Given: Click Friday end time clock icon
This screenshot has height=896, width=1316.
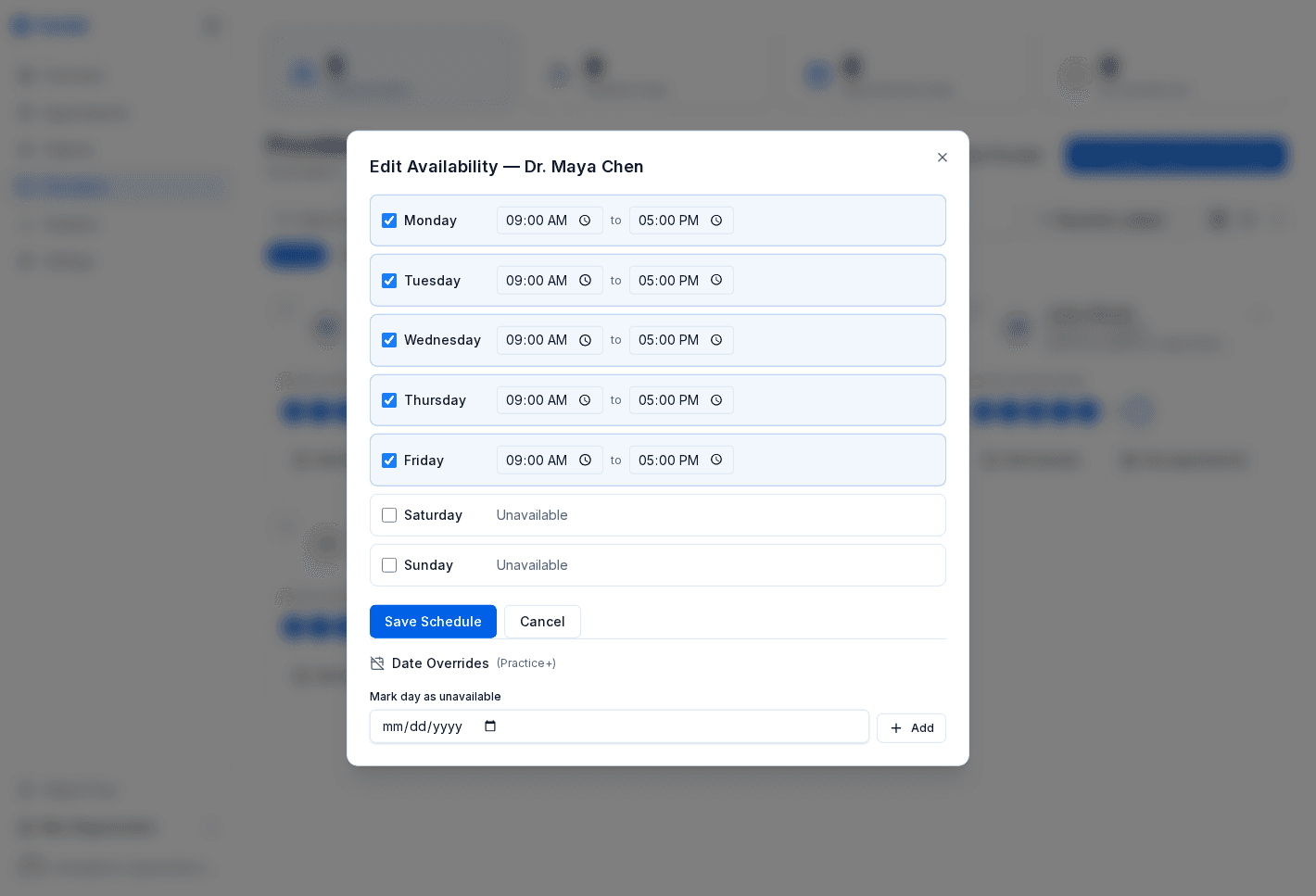Looking at the screenshot, I should click(x=716, y=461).
